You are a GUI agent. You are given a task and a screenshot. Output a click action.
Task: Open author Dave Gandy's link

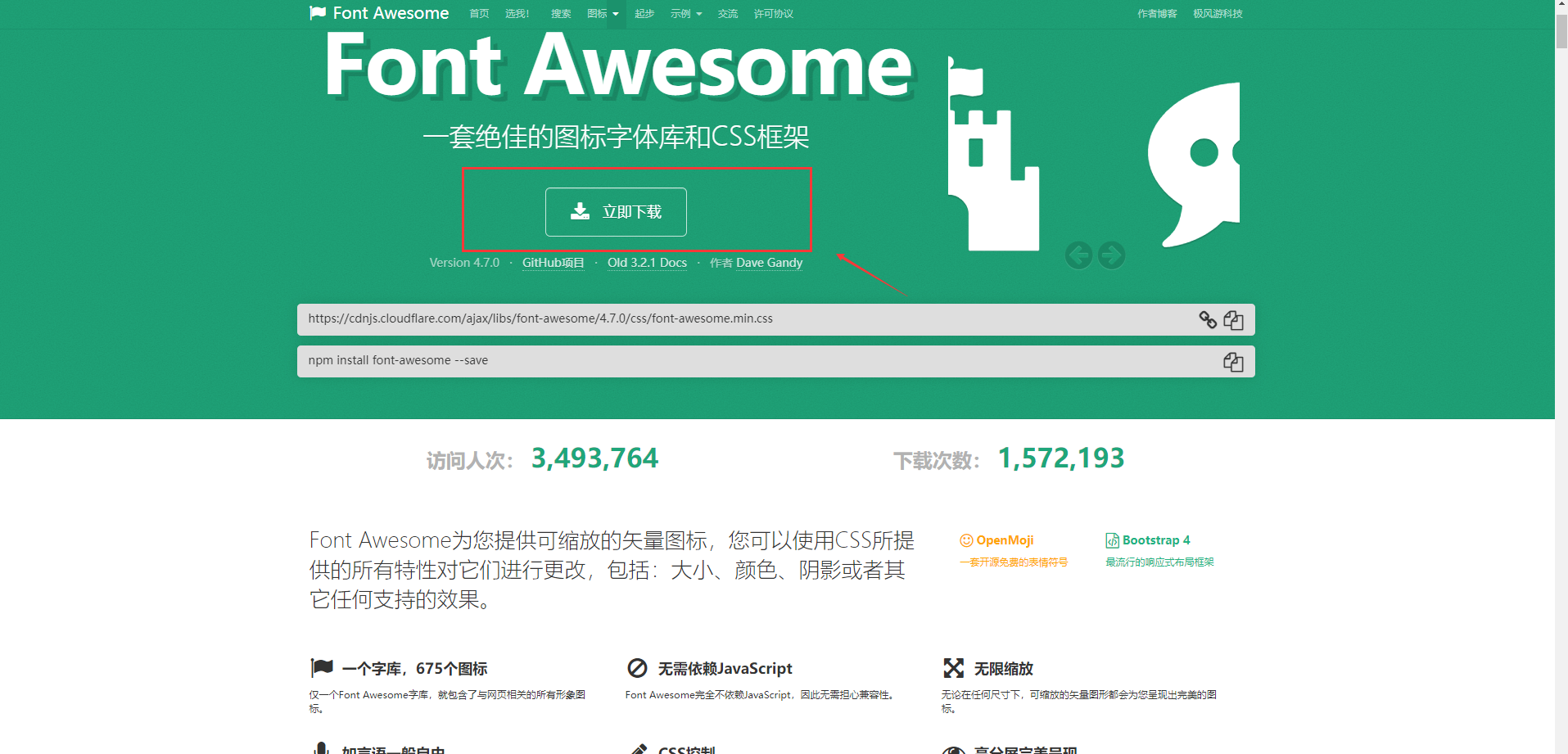click(x=768, y=262)
